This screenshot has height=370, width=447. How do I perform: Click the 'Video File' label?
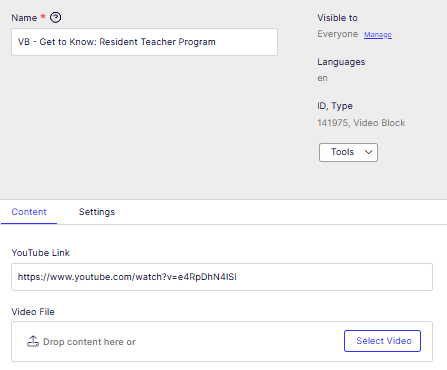click(33, 312)
